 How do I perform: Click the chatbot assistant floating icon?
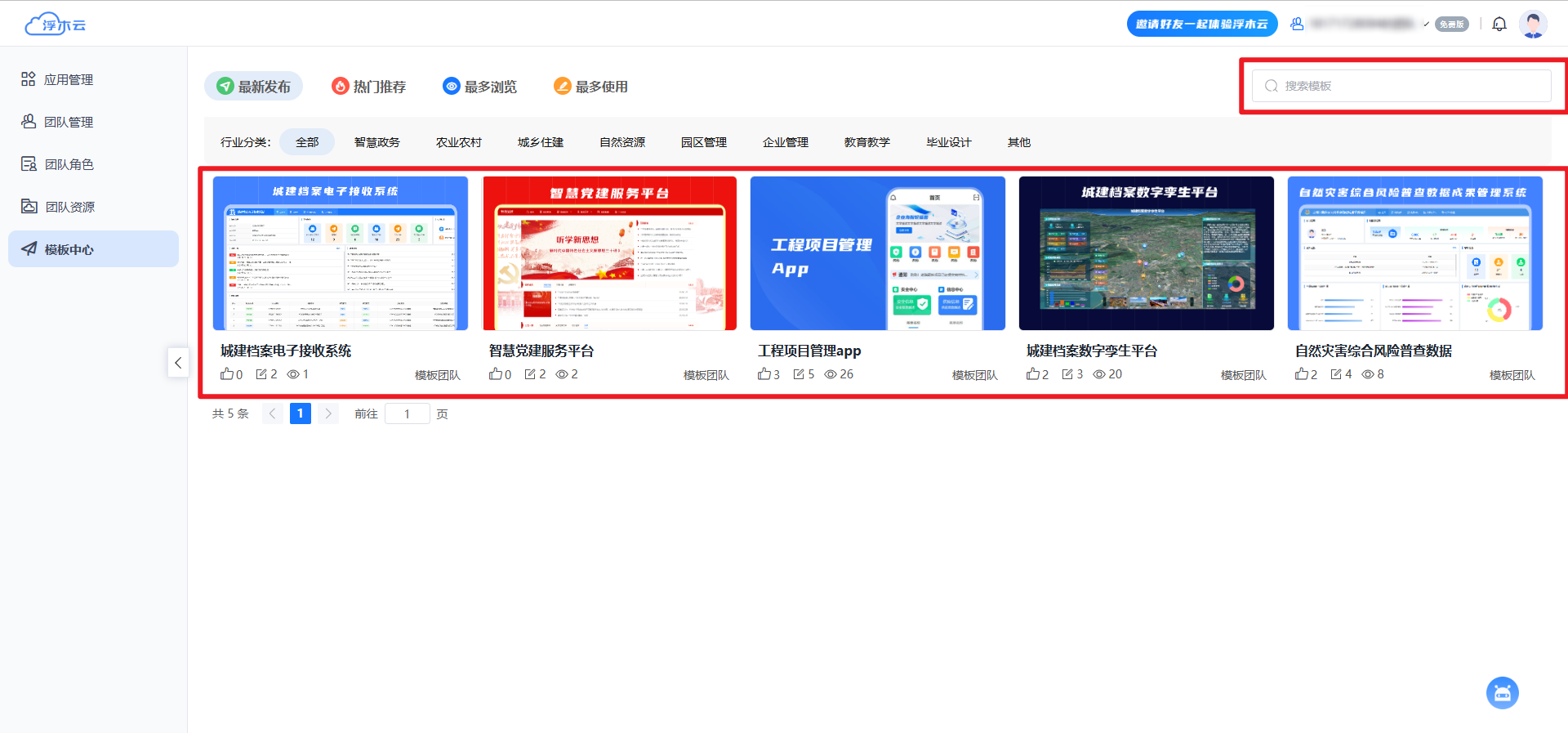(1502, 693)
